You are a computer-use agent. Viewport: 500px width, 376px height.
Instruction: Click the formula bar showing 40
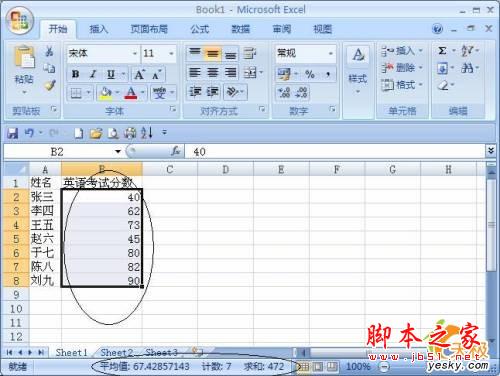(x=335, y=152)
